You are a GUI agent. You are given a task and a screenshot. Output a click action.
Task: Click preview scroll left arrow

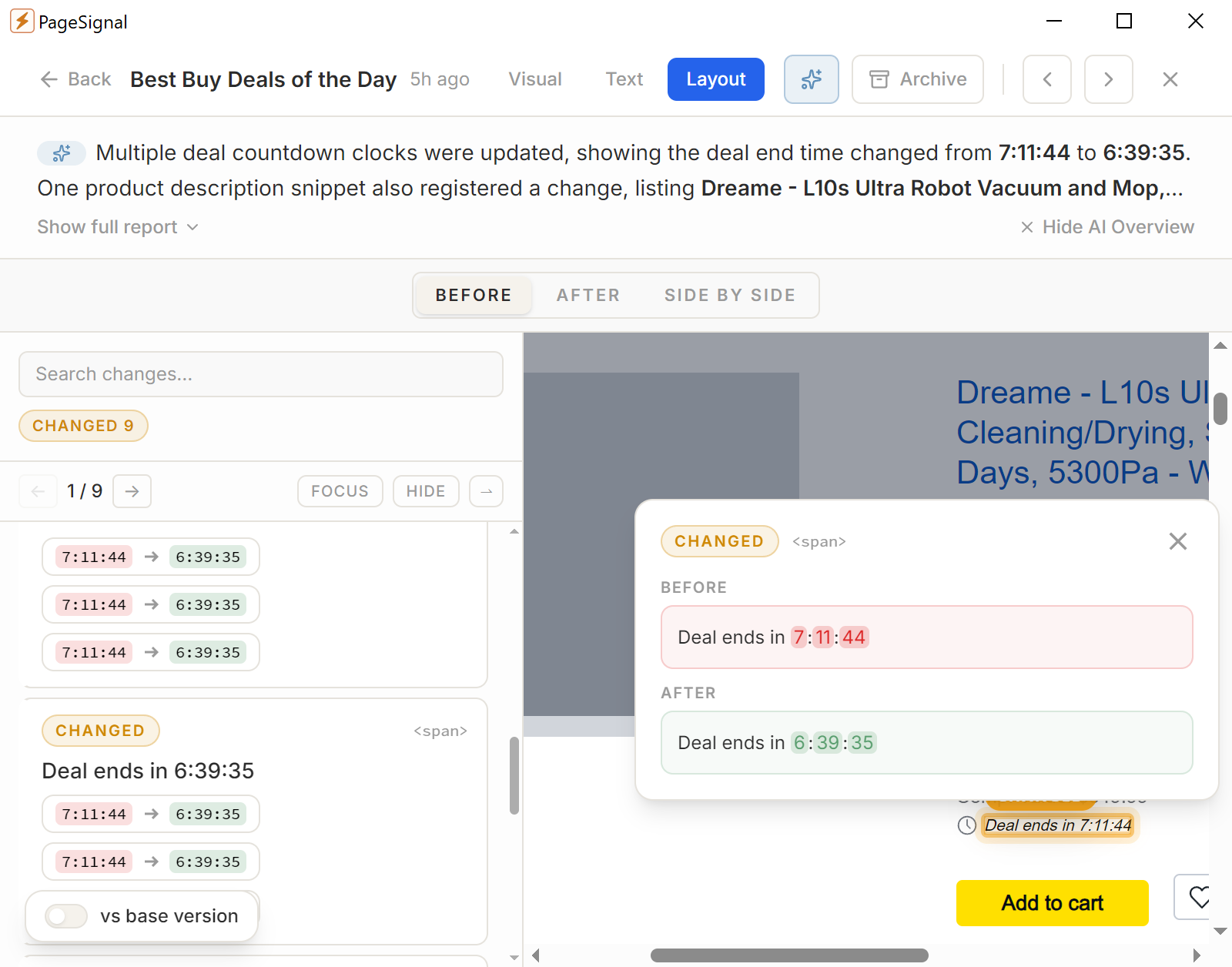click(536, 955)
